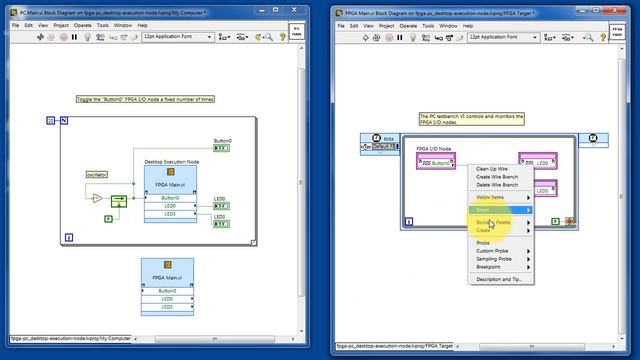Pause execution in the FPGA Main window
Image resolution: width=640 pixels, height=360 pixels.
pos(400,38)
